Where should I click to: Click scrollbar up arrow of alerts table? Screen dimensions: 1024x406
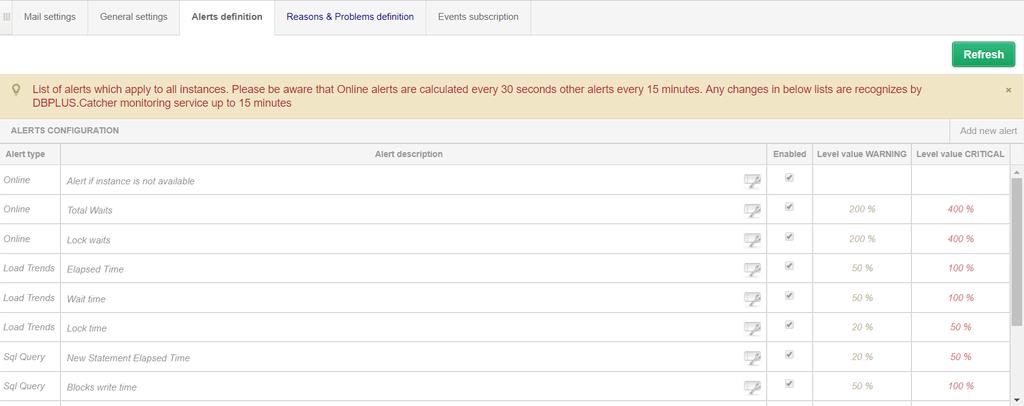[x=1017, y=172]
